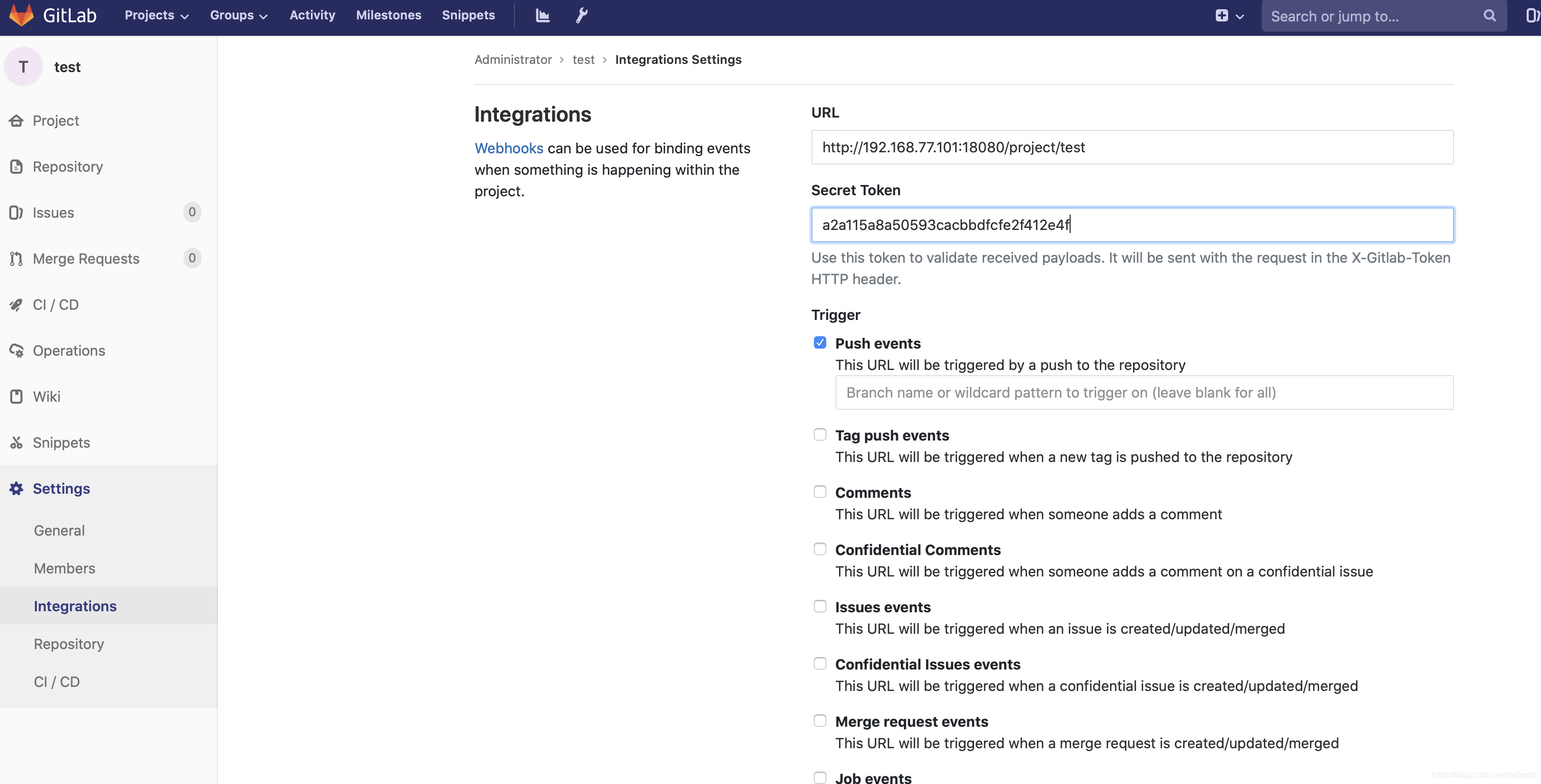Screen dimensions: 1541x784
Task: Click the GitLab fox logo
Action: [21, 15]
